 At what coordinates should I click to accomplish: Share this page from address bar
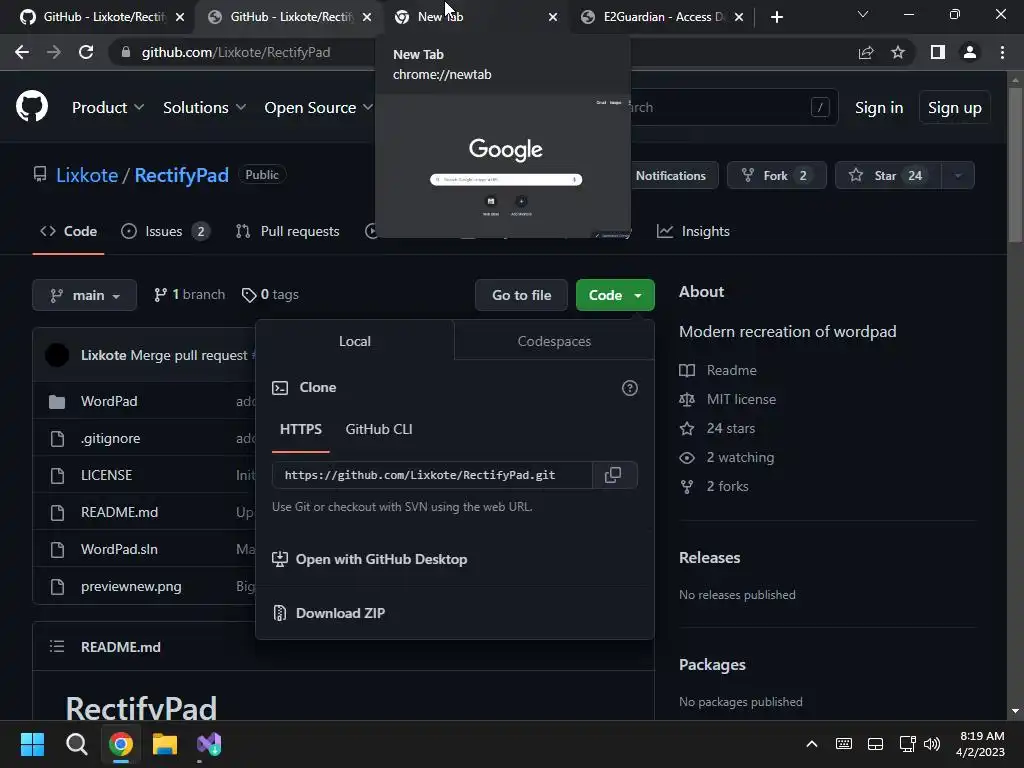click(x=866, y=52)
